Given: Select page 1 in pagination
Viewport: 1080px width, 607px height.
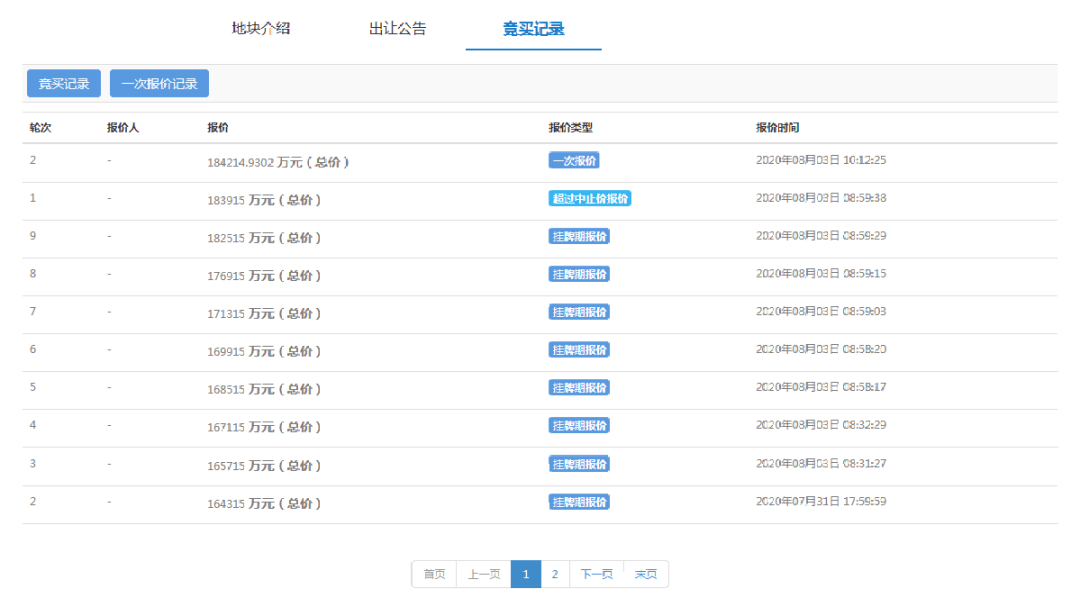Looking at the screenshot, I should click(526, 574).
